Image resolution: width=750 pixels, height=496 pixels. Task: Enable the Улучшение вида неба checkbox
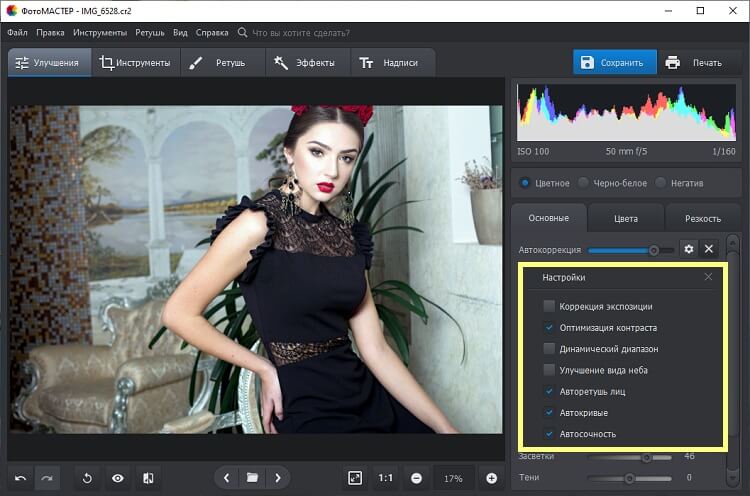[549, 370]
